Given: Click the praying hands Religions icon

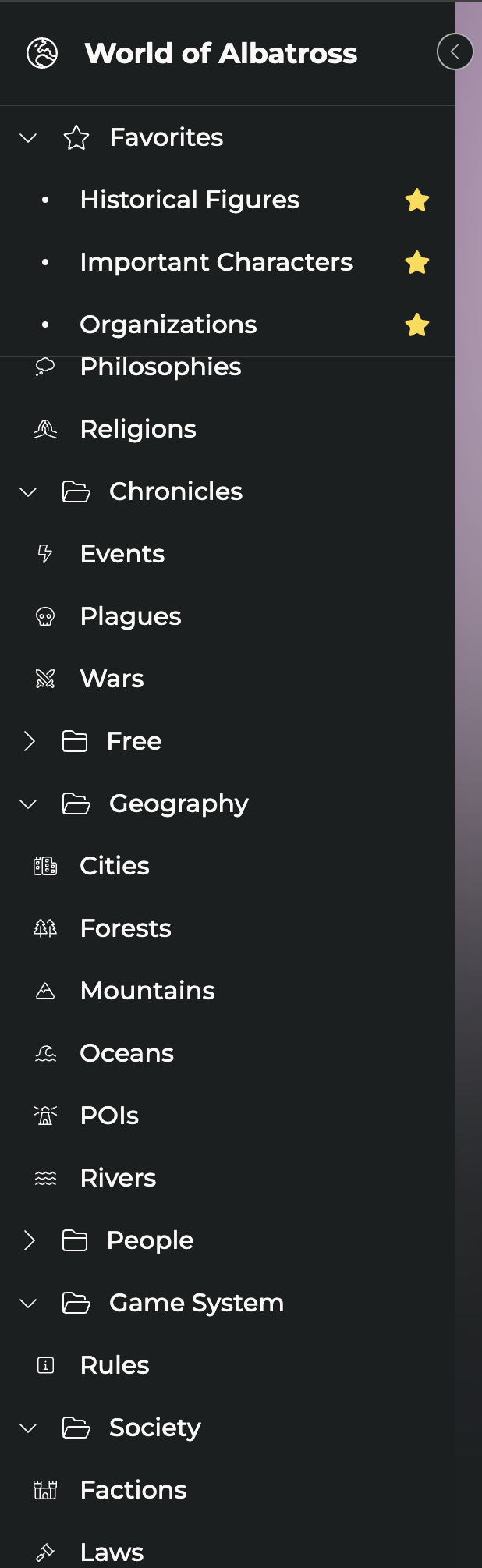Looking at the screenshot, I should click(x=45, y=429).
